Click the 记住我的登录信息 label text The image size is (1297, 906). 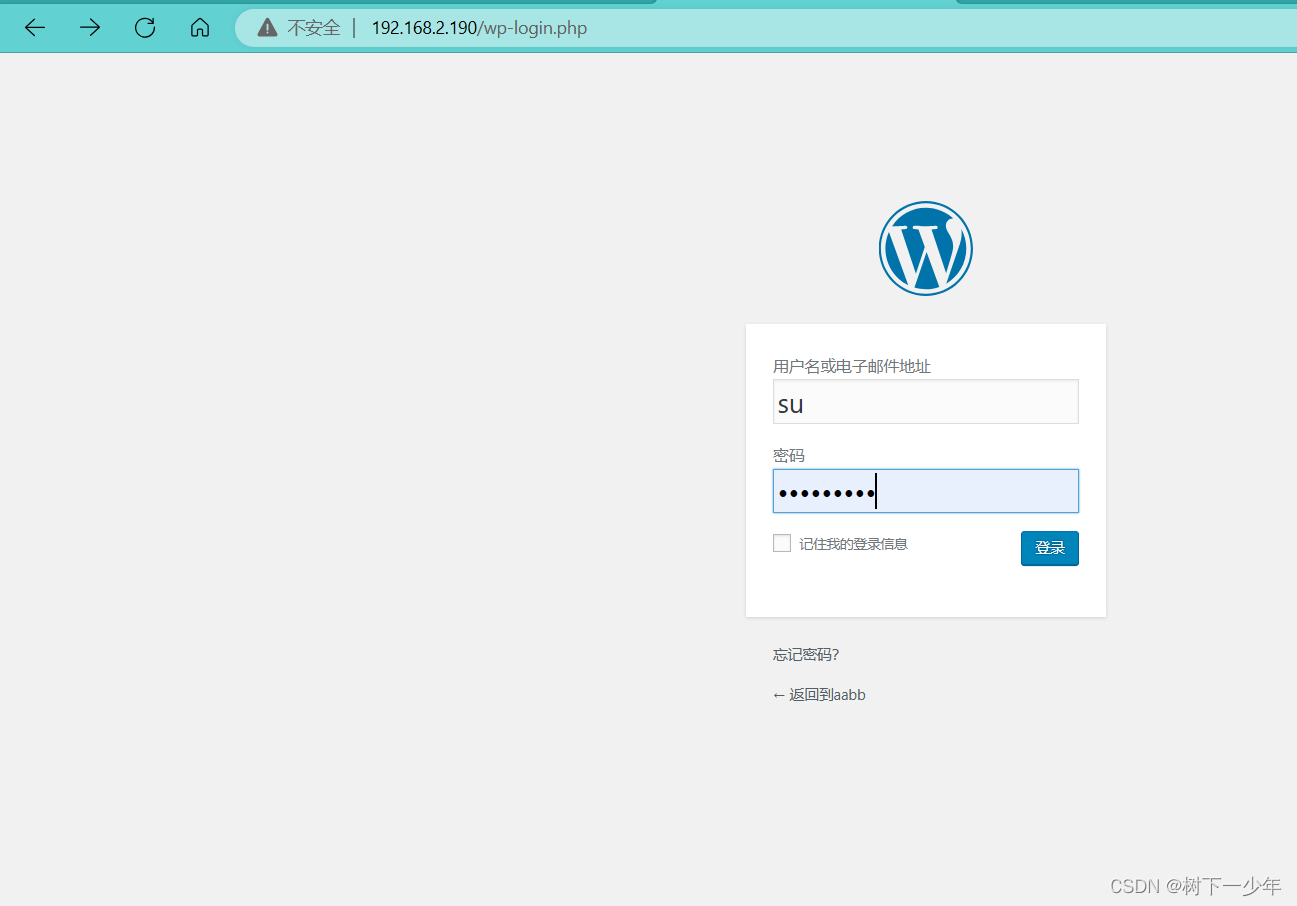pyautogui.click(x=854, y=544)
